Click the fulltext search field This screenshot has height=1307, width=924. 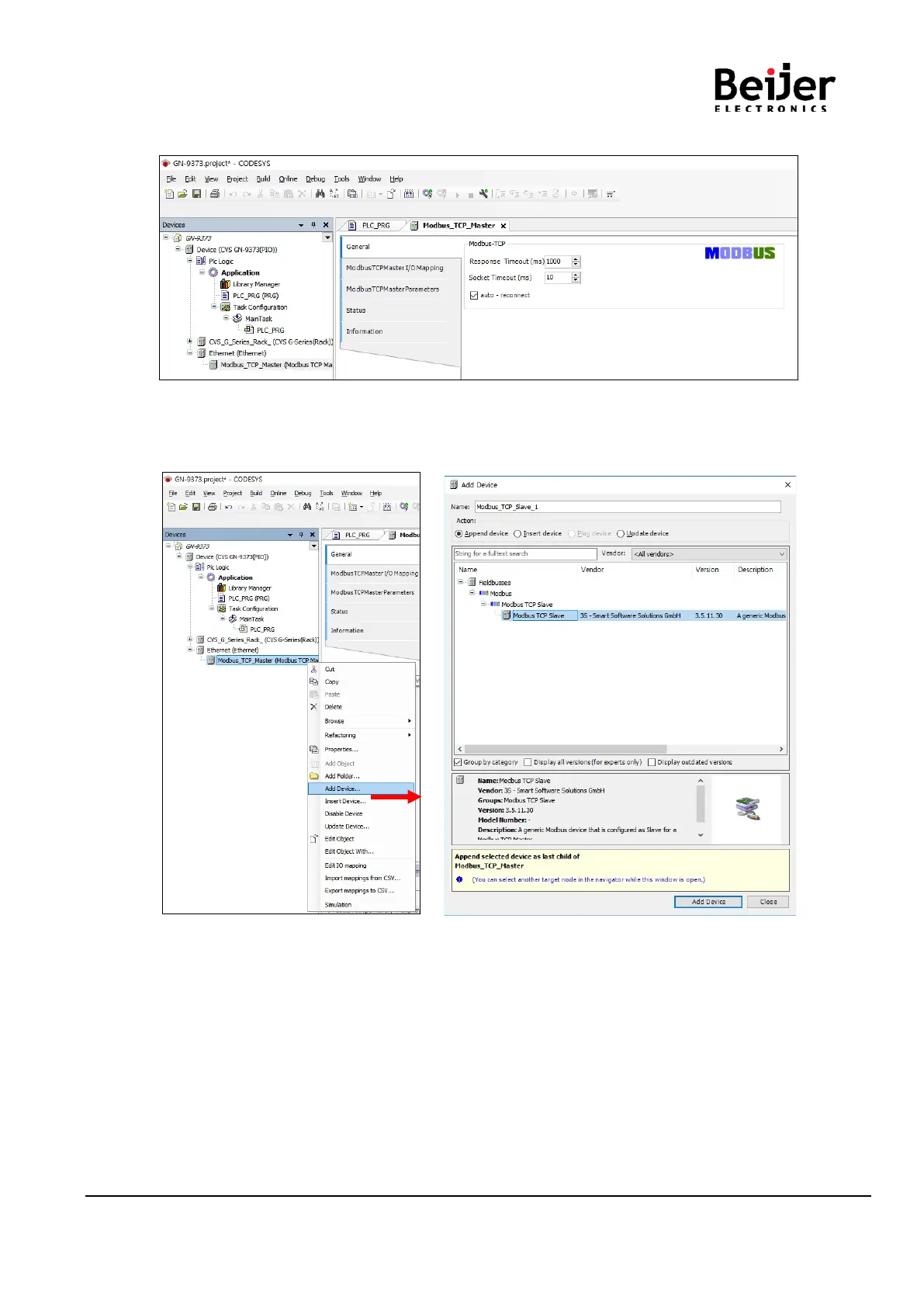click(x=525, y=554)
